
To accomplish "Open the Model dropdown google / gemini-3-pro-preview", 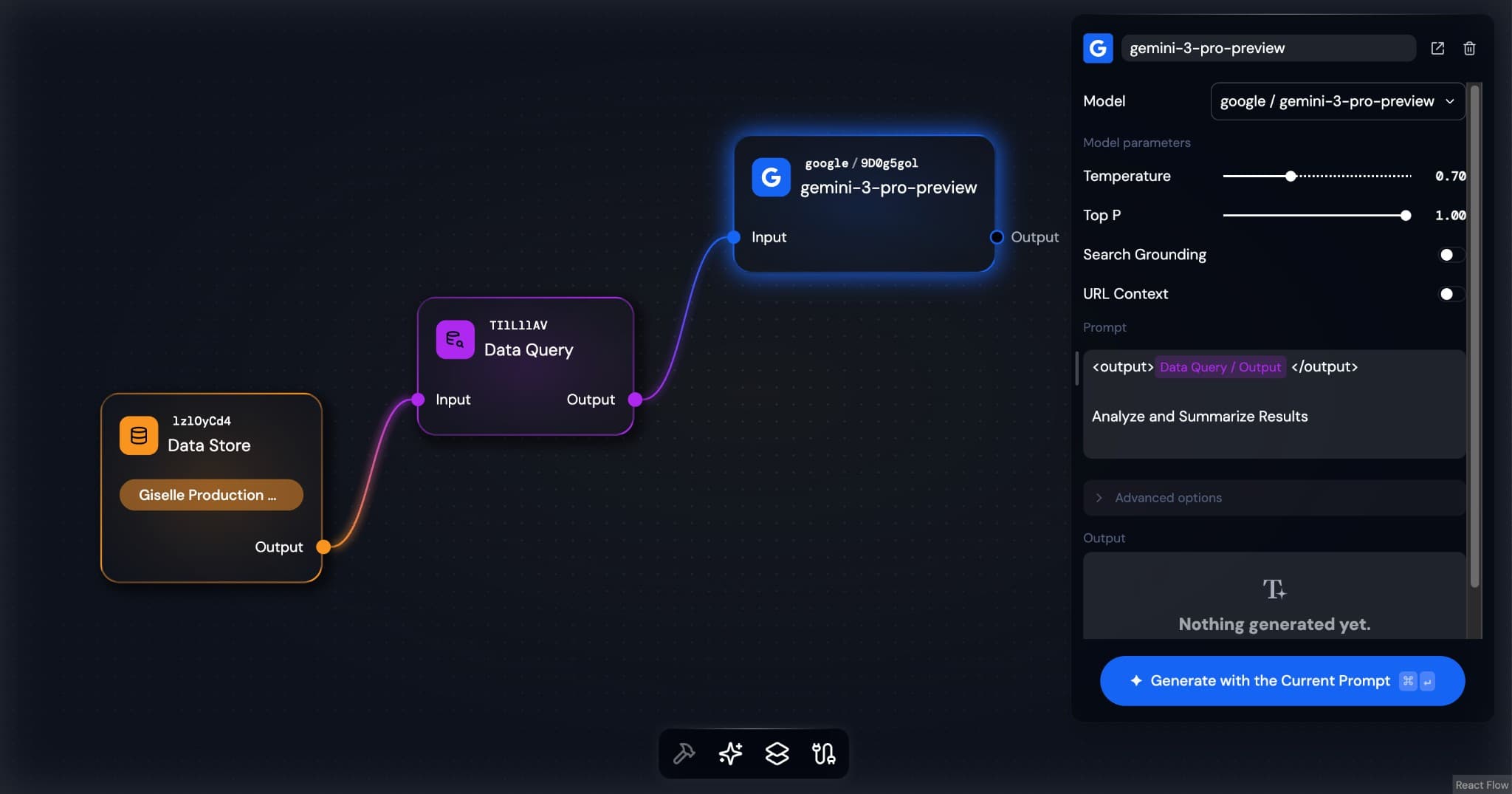I will 1338,101.
